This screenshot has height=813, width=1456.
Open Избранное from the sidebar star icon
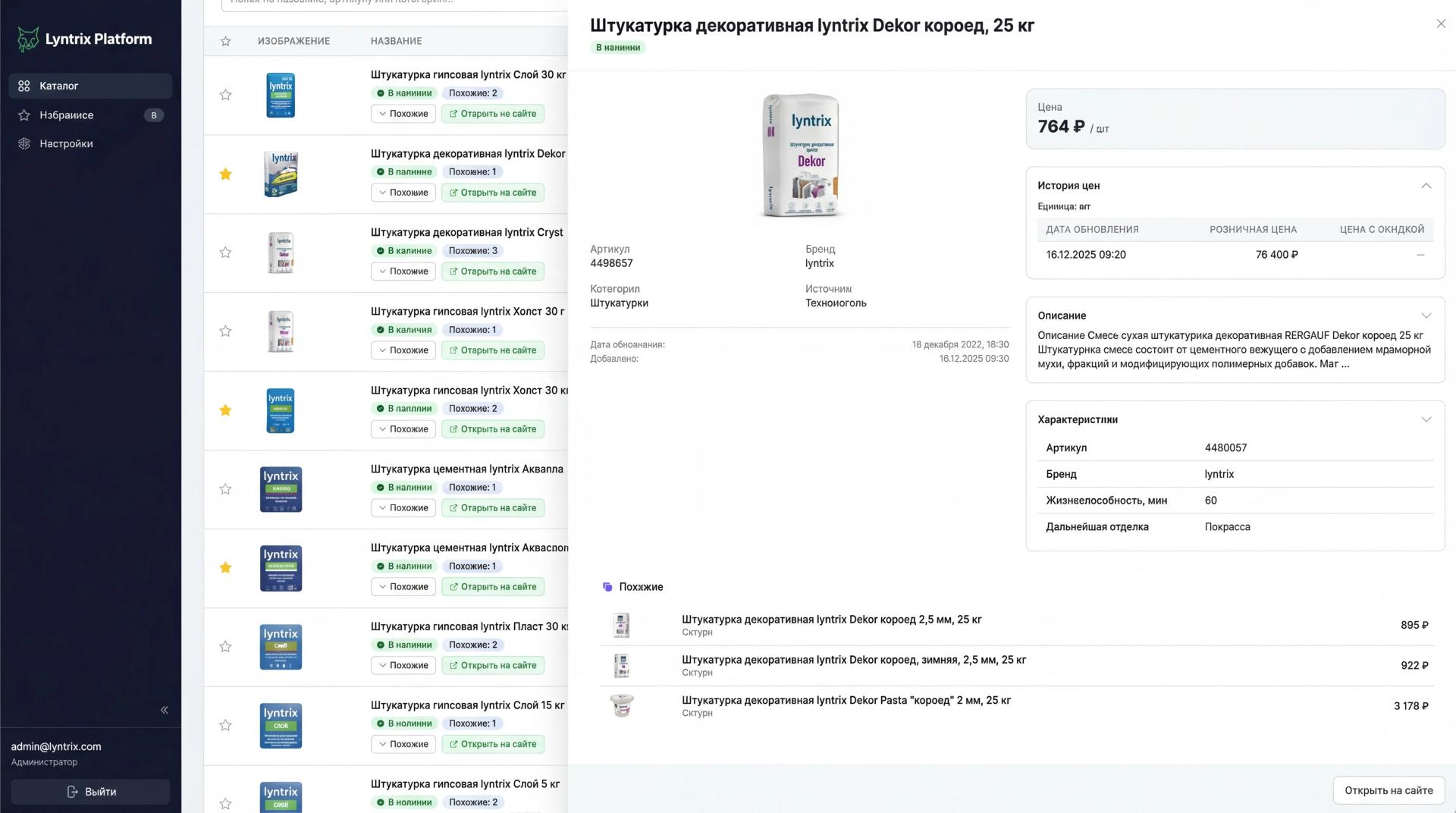tap(24, 115)
